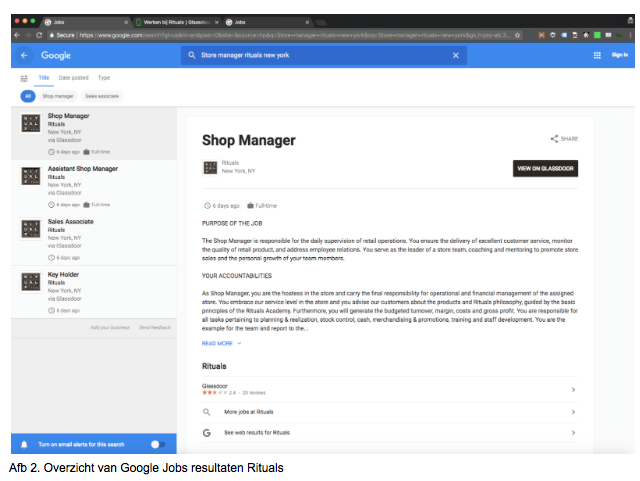640x481 pixels.
Task: Select the Type filter tab
Action: pos(104,78)
